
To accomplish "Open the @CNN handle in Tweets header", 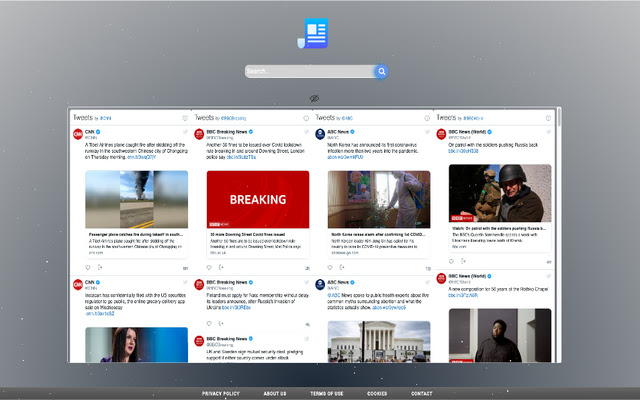I will tap(106, 118).
